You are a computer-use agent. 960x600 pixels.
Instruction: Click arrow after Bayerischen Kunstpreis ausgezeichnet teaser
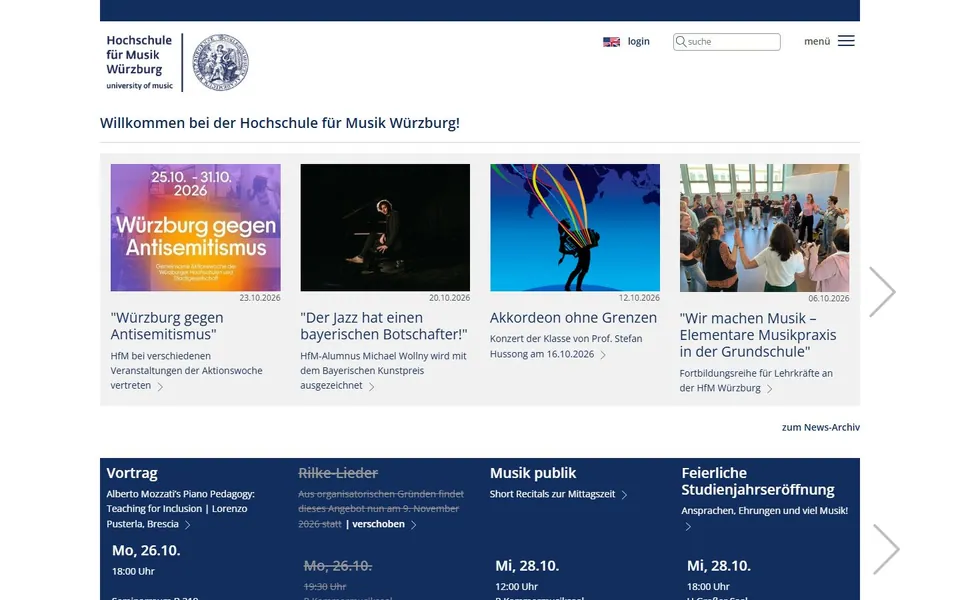pos(372,386)
